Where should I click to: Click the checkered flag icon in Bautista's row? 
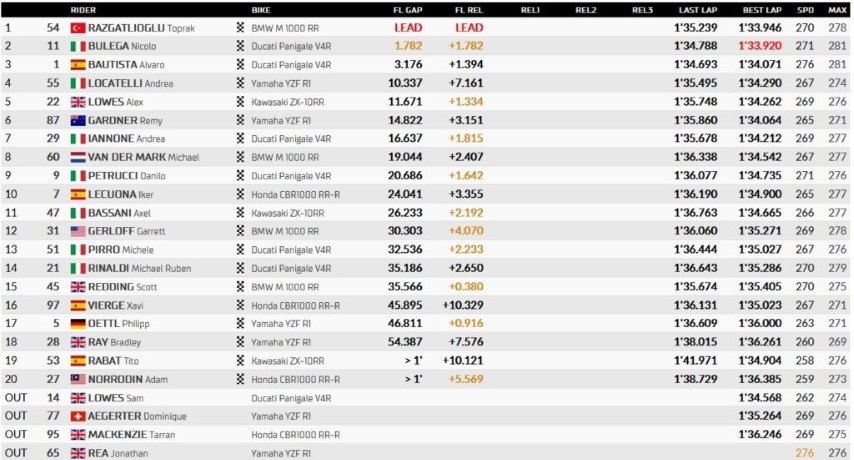240,65
